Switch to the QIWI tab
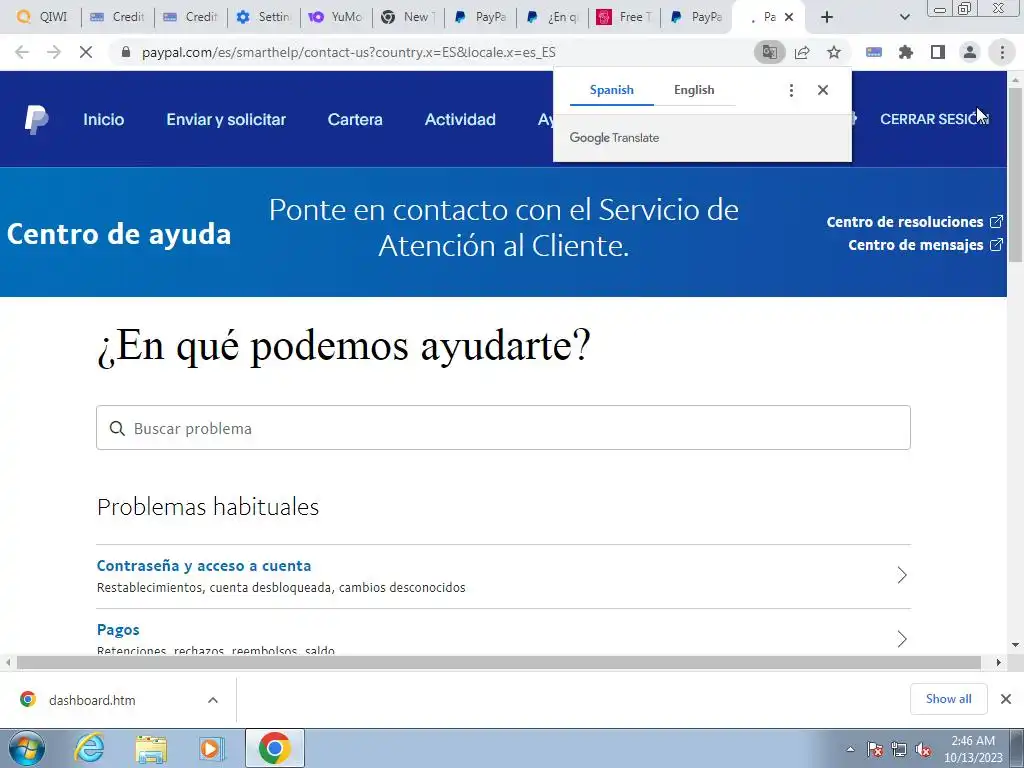The image size is (1024, 768). [x=43, y=17]
